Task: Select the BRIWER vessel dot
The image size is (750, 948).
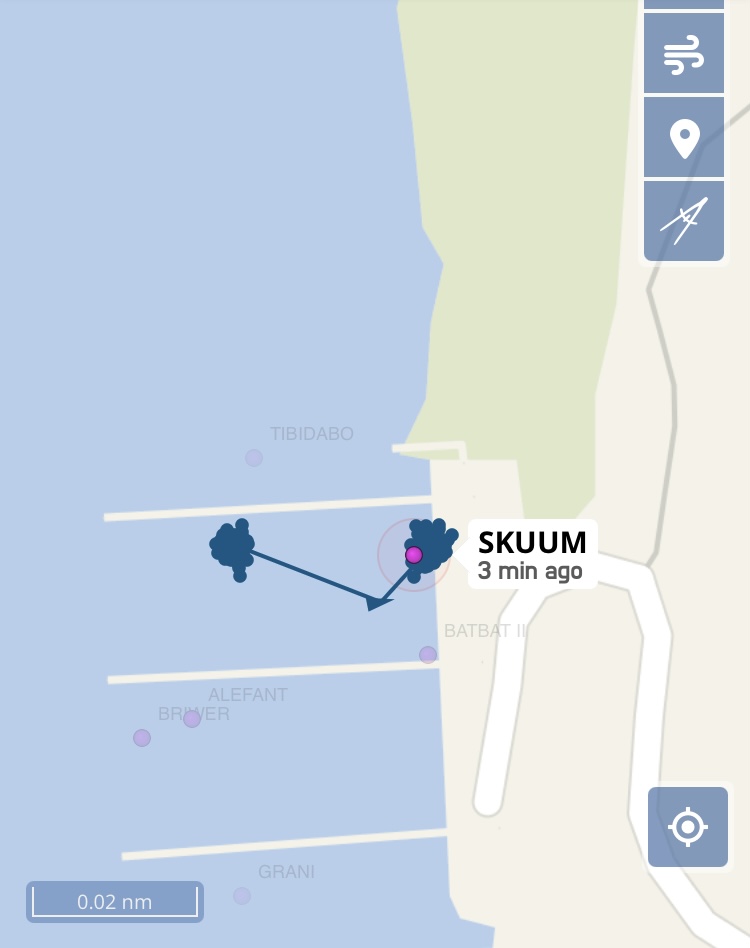Action: click(x=142, y=738)
